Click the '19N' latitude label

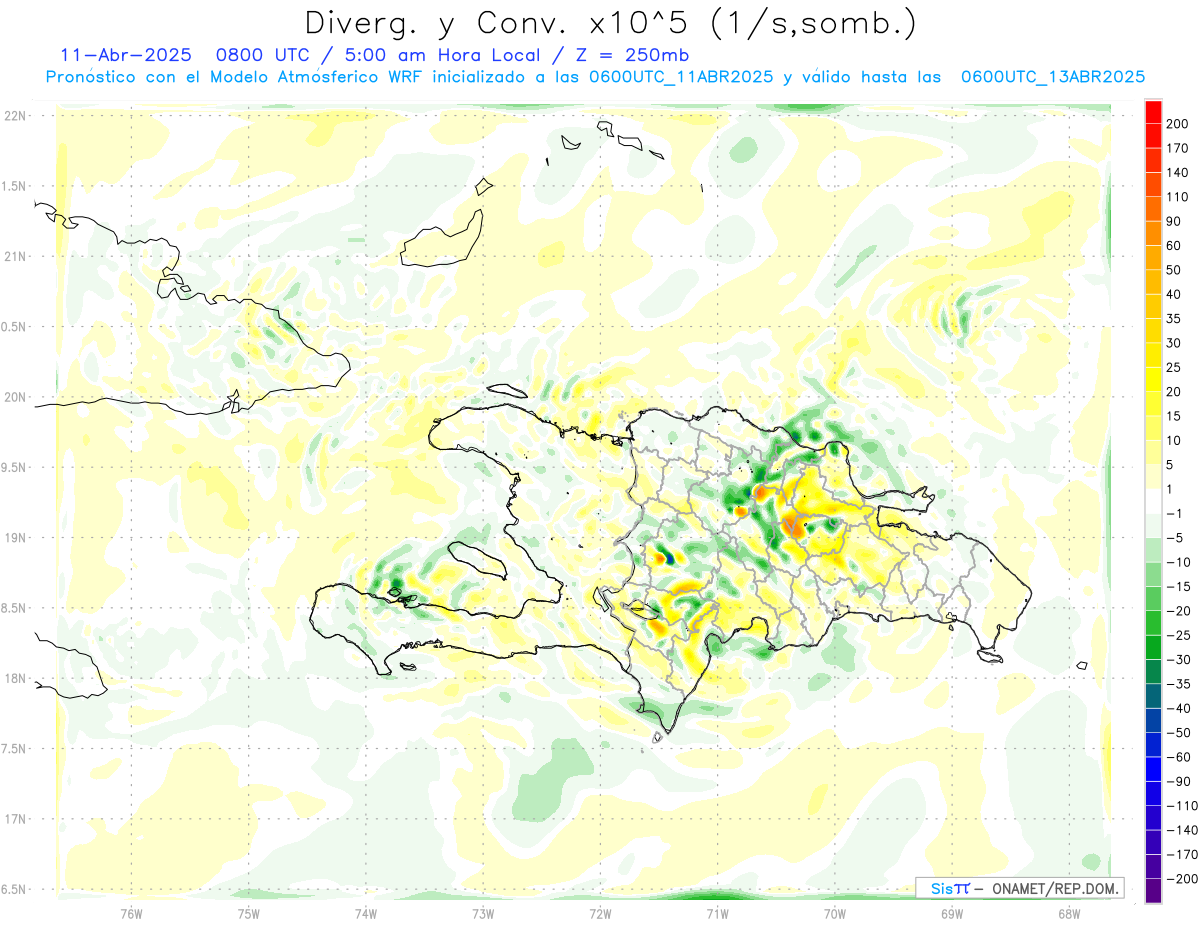coord(15,538)
